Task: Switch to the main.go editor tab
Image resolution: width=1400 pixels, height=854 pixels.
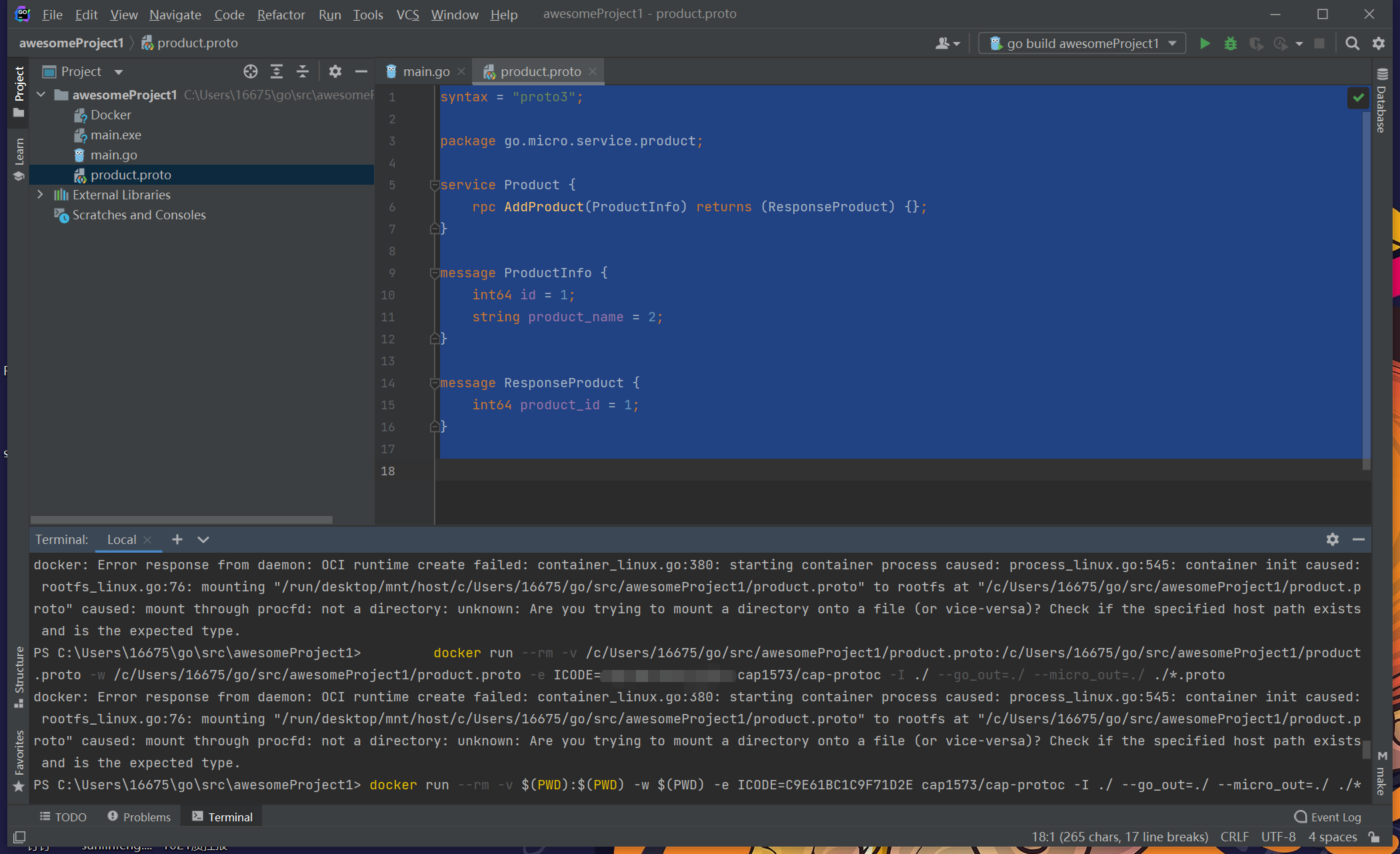Action: 425,71
